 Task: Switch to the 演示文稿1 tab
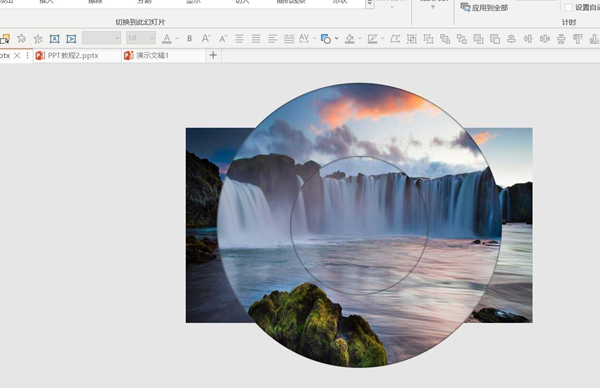(x=163, y=55)
